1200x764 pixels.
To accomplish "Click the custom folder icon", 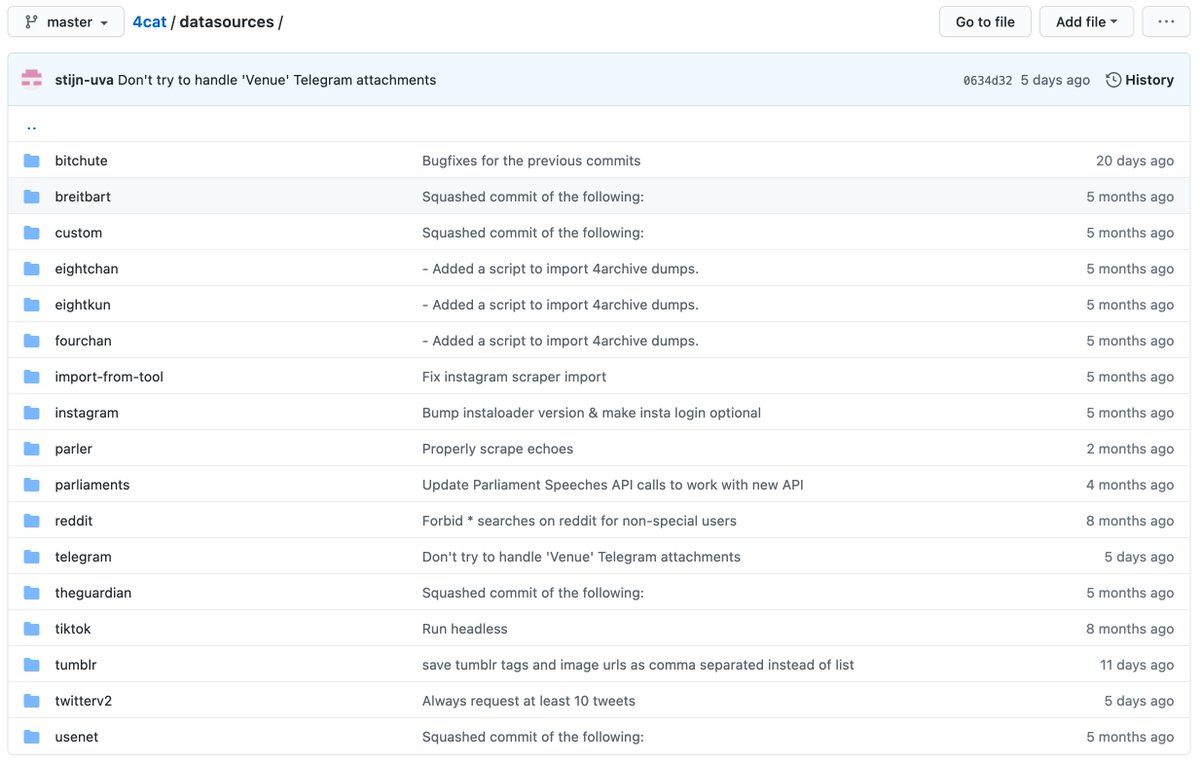I will (x=32, y=233).
